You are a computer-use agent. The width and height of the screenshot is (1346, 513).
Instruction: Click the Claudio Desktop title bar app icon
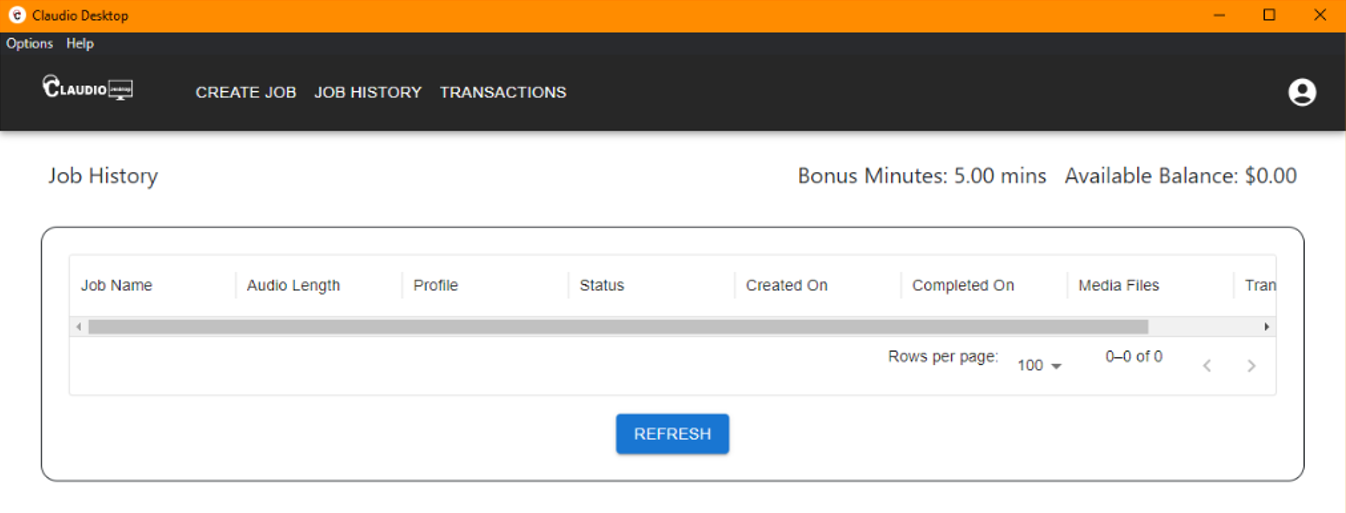click(16, 16)
